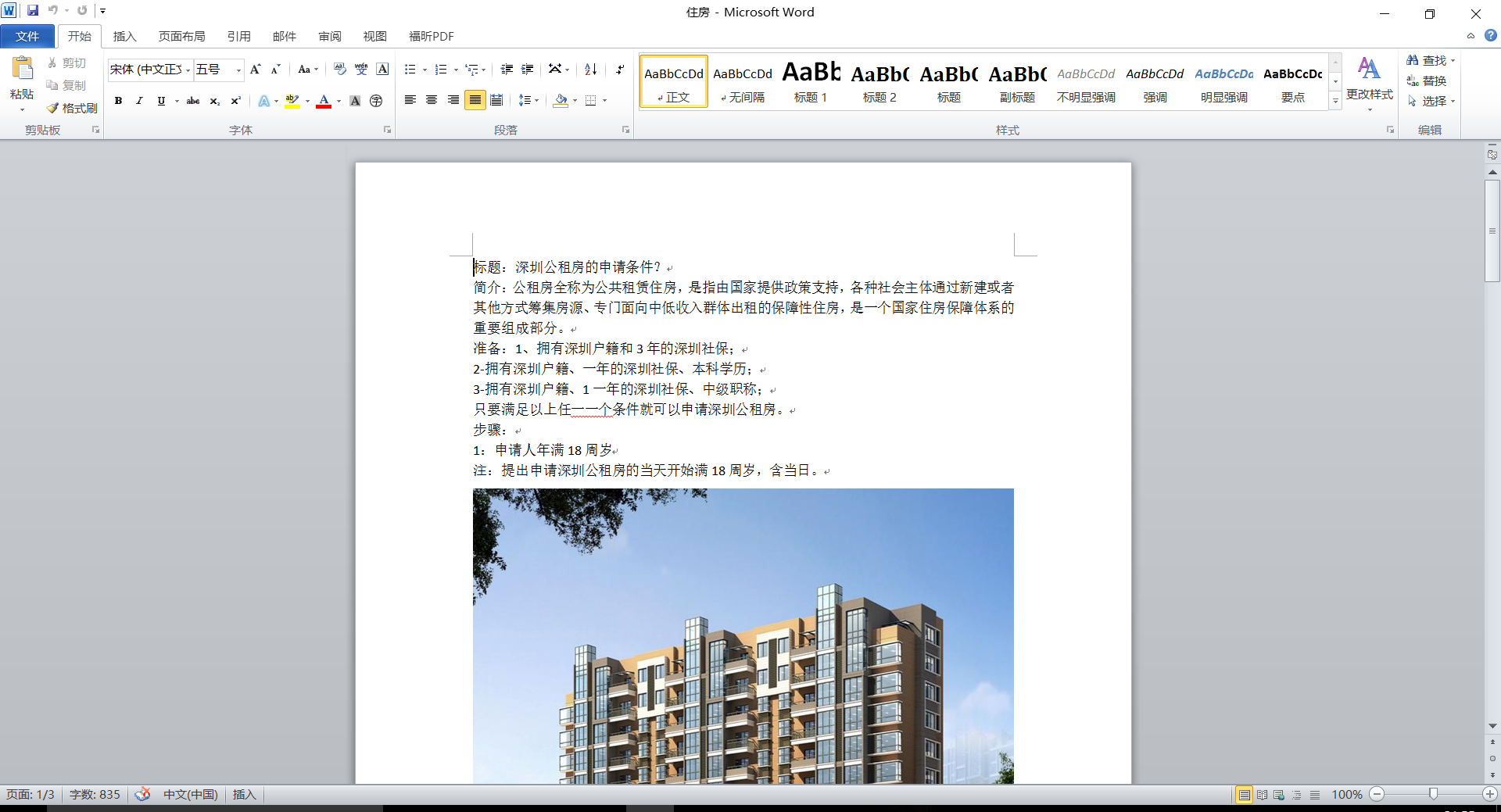The width and height of the screenshot is (1501, 812).
Task: Switch to the Page Layout tab
Action: tap(181, 36)
